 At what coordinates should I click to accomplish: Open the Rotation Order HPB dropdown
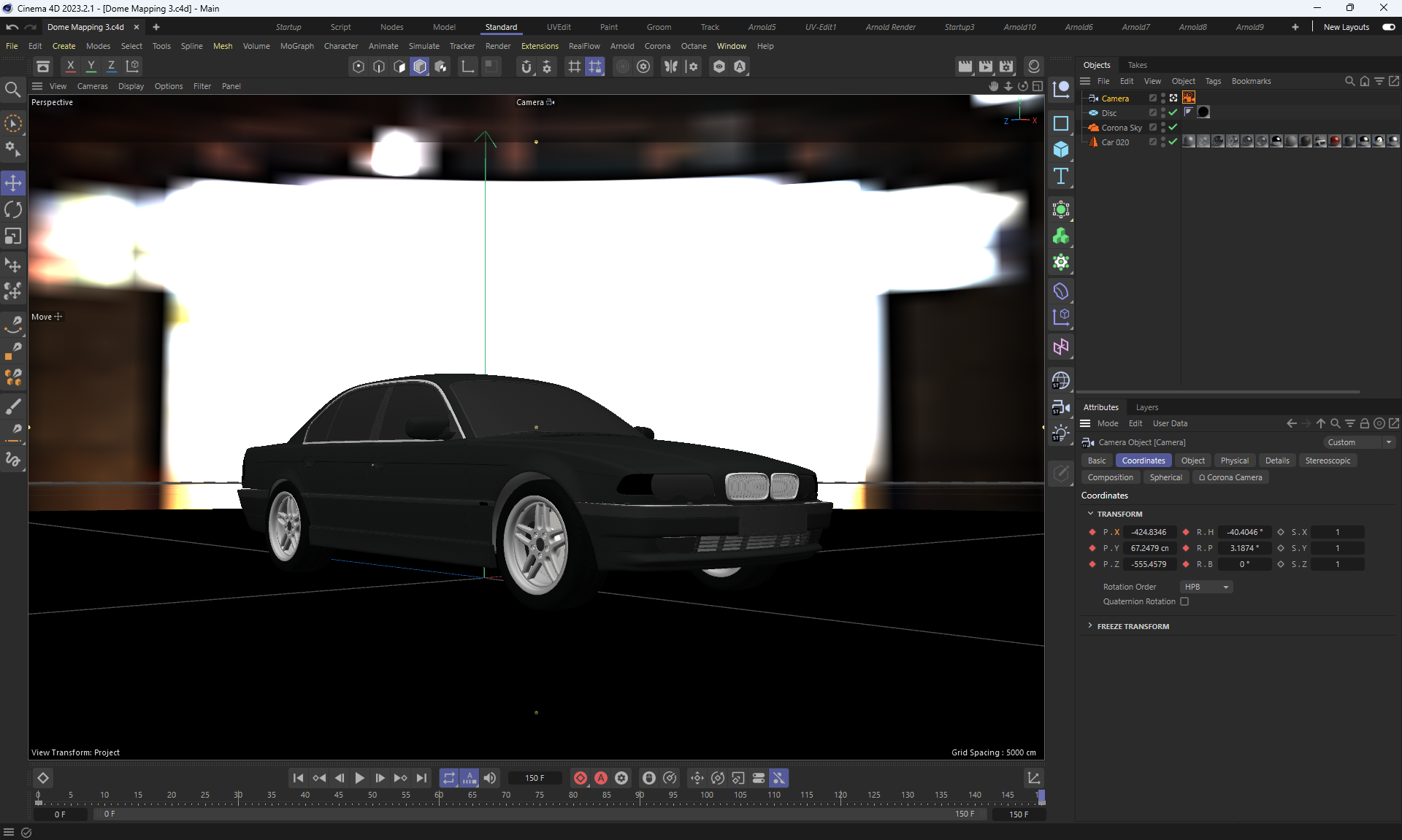pos(1206,587)
